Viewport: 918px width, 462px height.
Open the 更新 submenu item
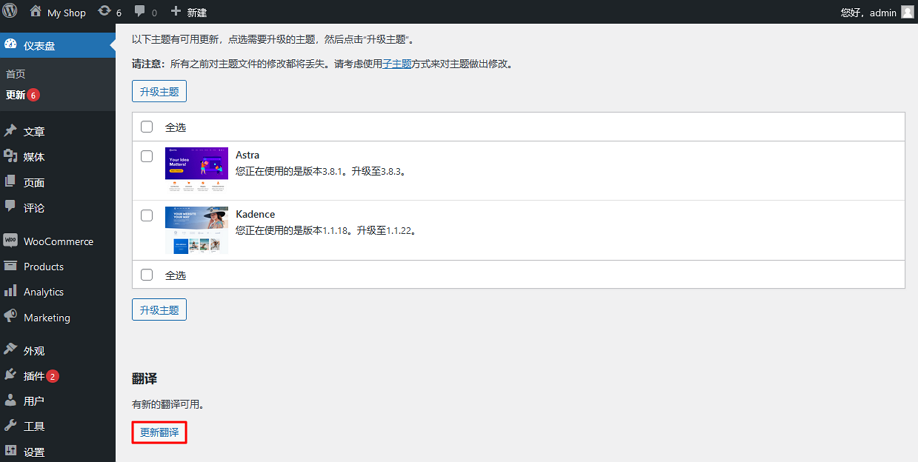point(15,95)
